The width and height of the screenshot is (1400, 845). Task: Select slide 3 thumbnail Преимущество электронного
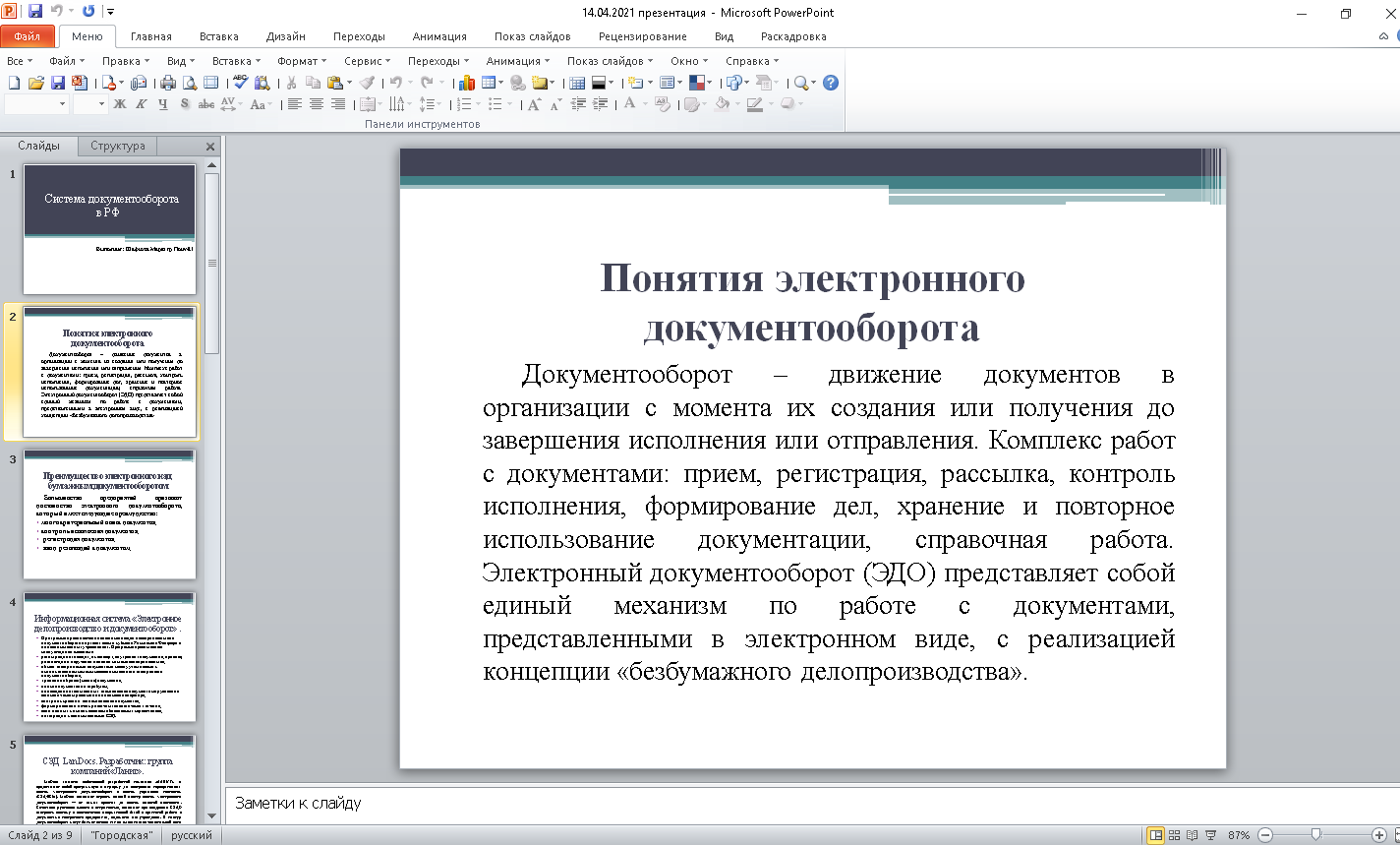109,514
